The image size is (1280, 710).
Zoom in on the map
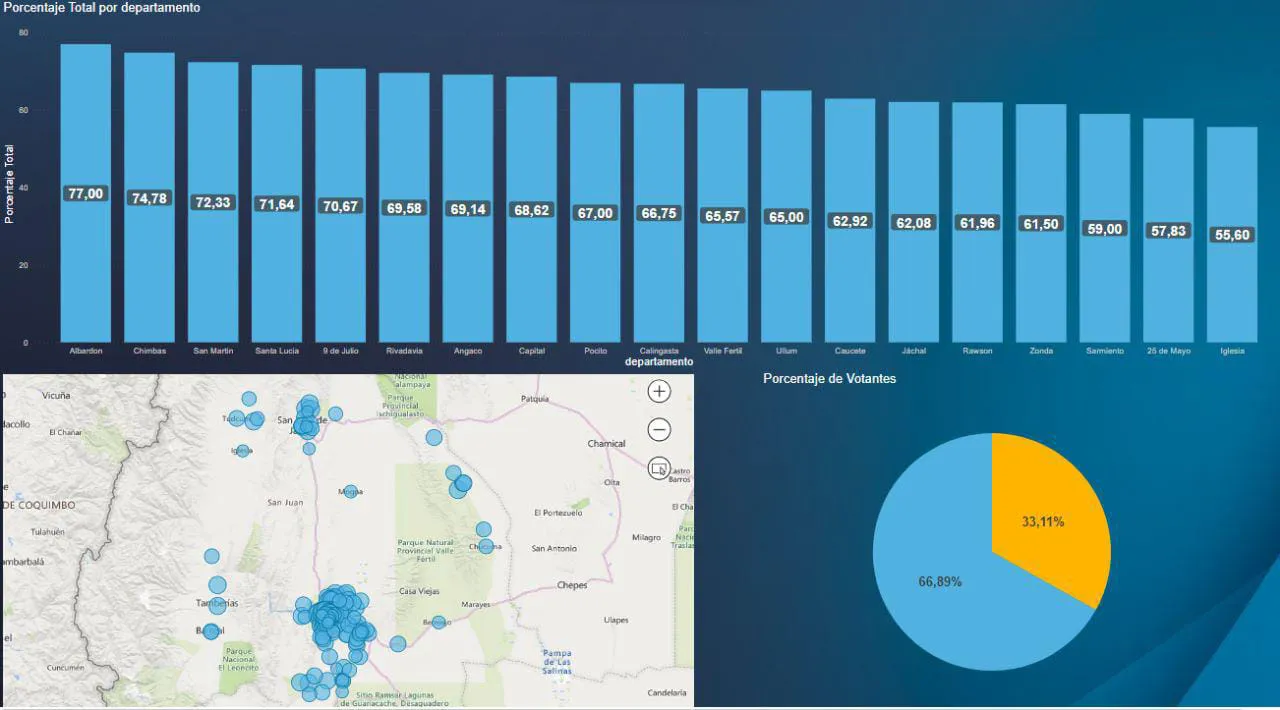[x=659, y=392]
